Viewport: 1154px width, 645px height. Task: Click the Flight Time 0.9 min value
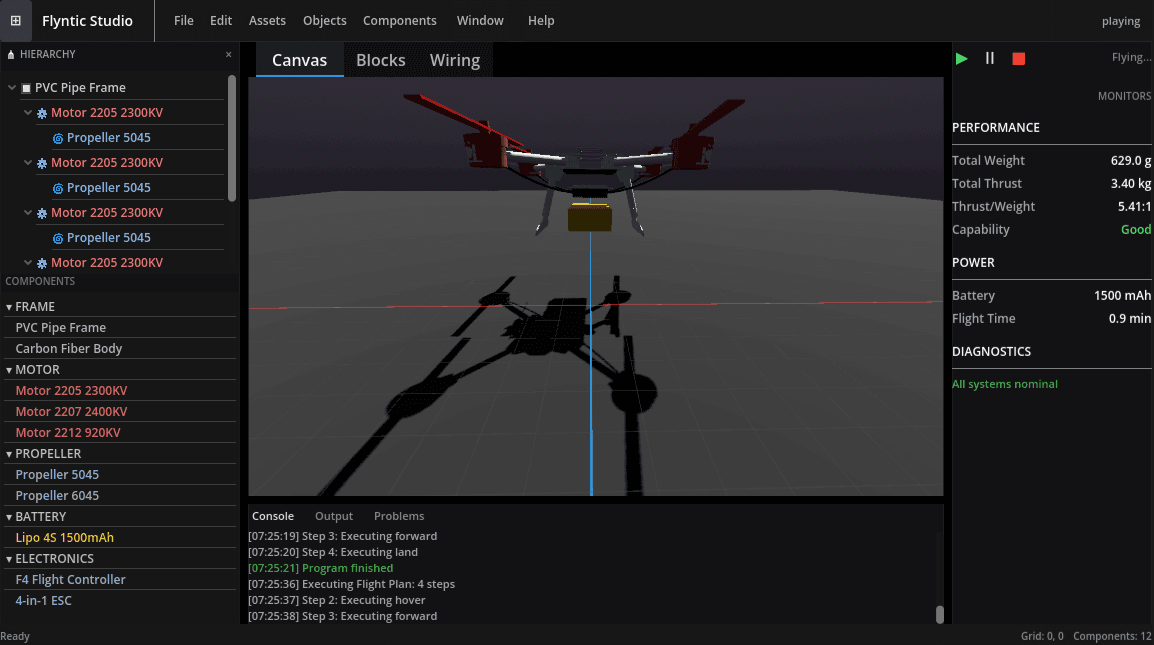coord(1130,319)
